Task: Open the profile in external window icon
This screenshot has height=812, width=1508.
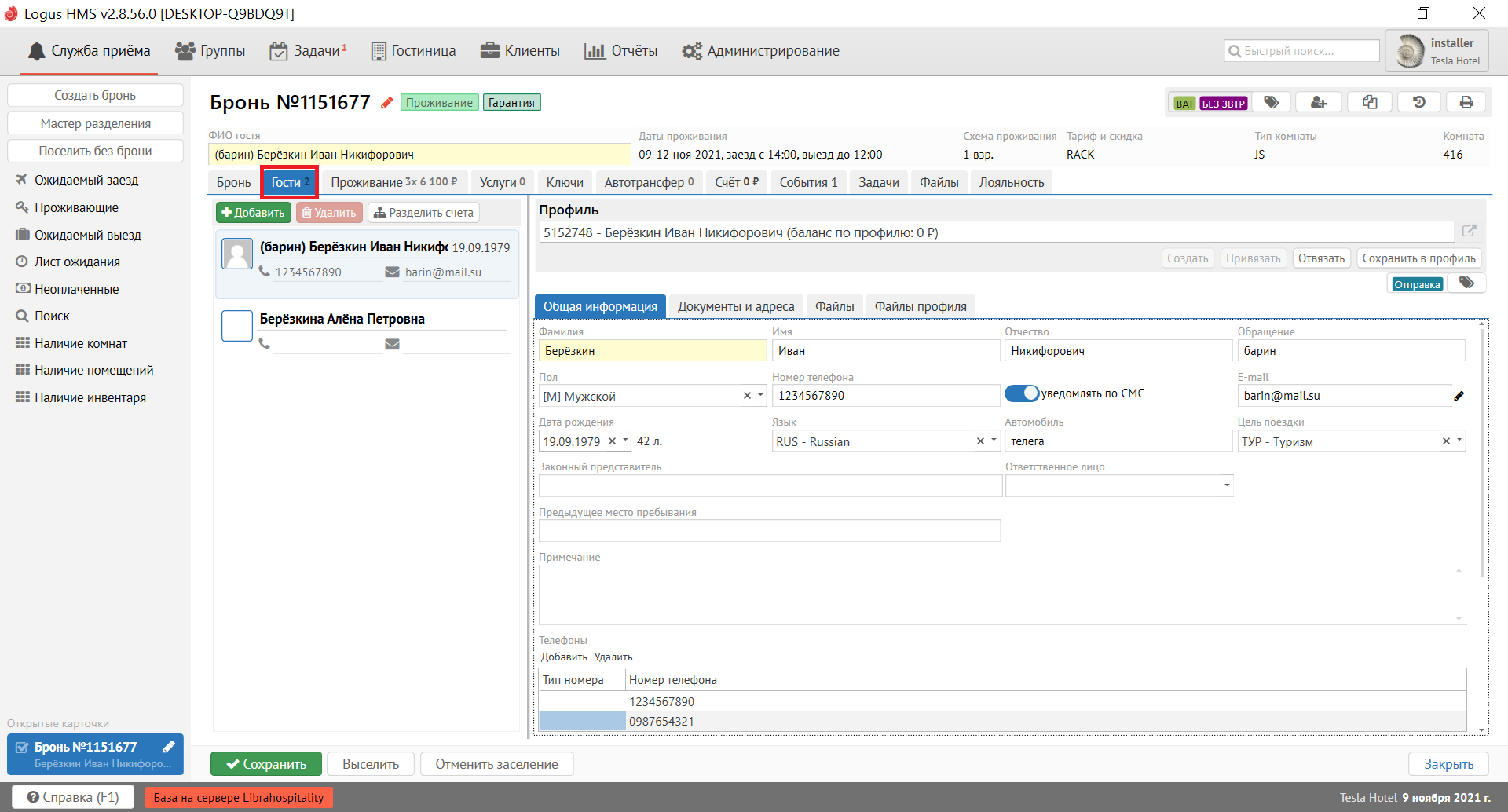Action: [1469, 232]
